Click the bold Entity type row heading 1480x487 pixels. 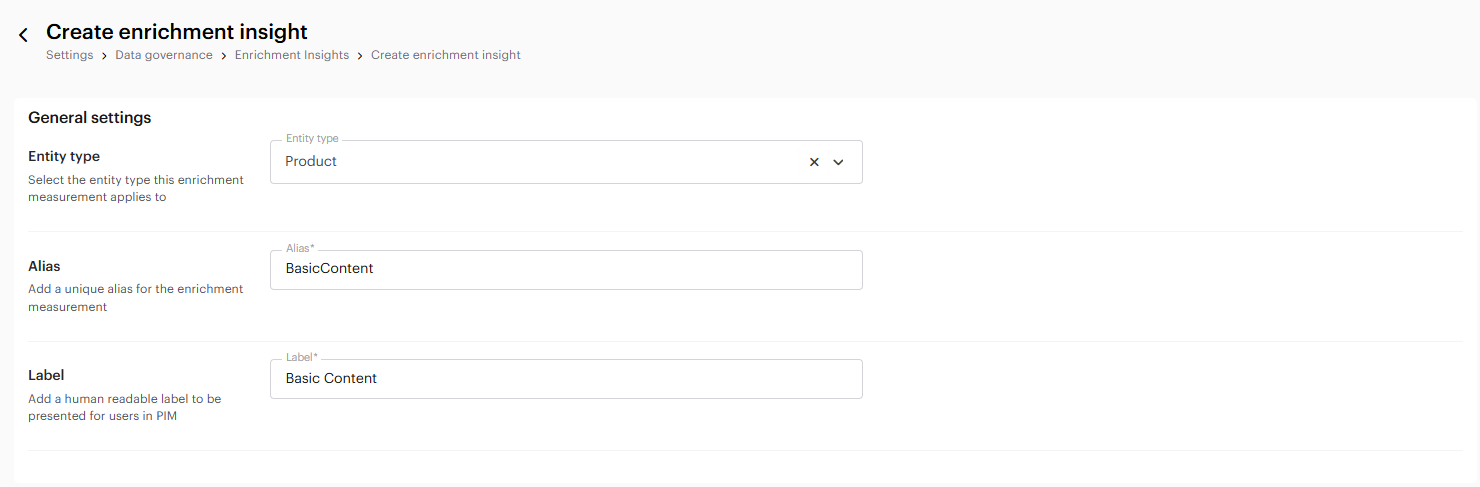pos(64,157)
